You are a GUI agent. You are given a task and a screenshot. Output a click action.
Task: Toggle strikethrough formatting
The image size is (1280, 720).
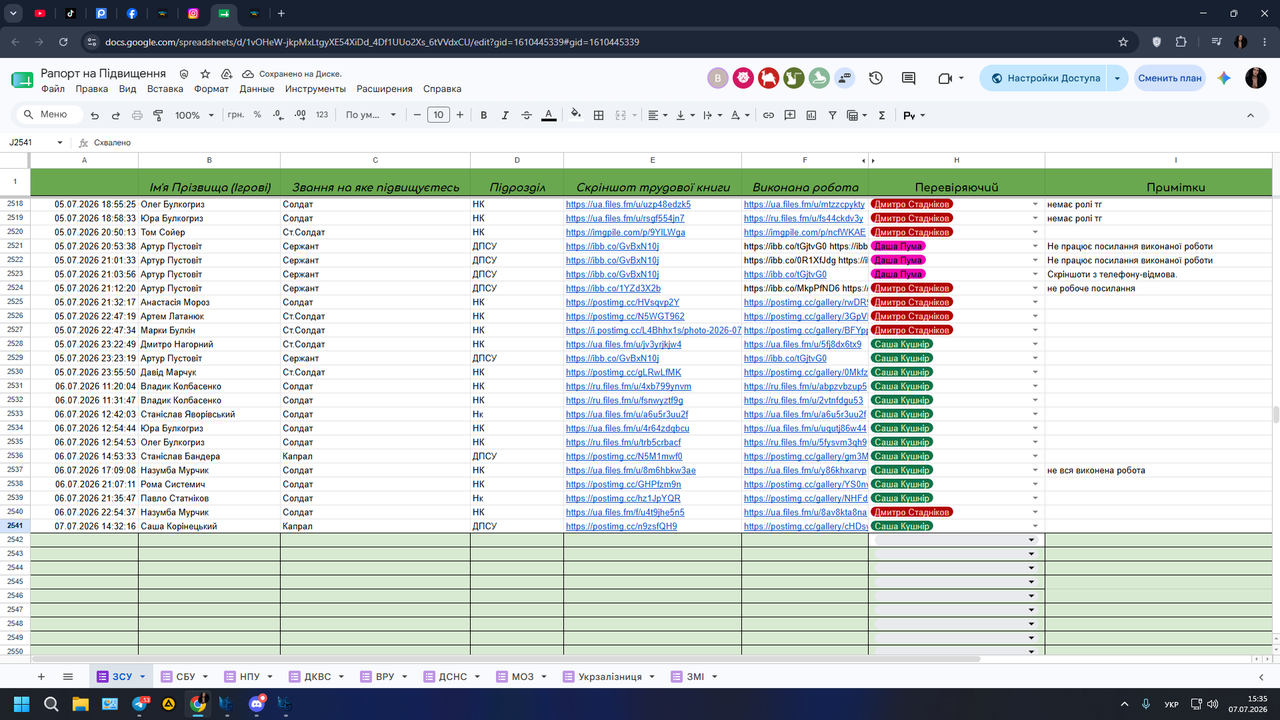click(x=526, y=115)
